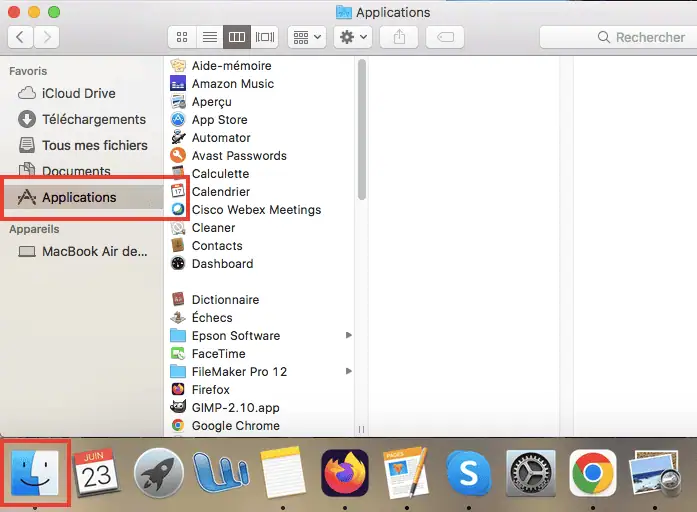Select the GIMP-2.10.app icon
Screen dimensions: 697x512
(x=178, y=408)
